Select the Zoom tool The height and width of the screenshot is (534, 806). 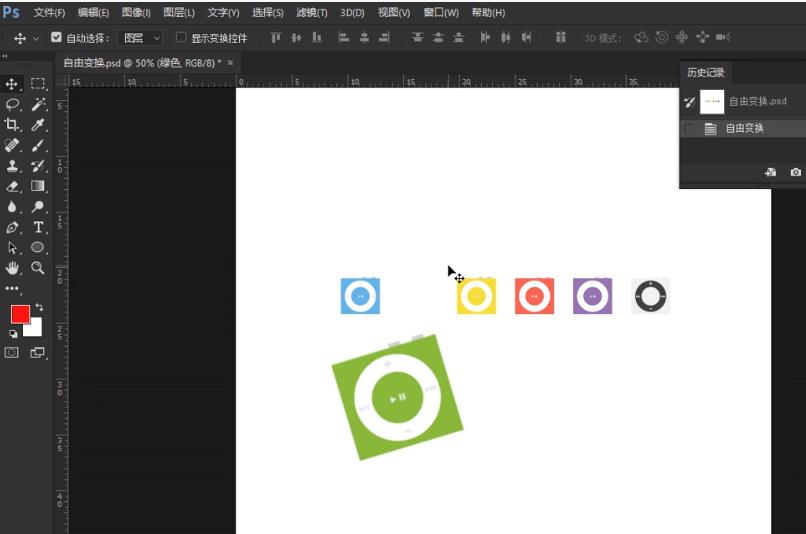[38, 268]
